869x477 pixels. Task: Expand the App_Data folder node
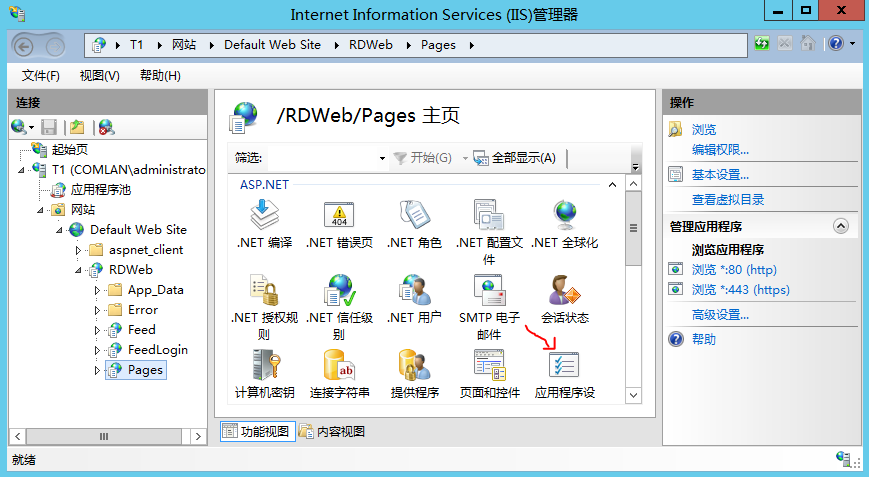(97, 290)
